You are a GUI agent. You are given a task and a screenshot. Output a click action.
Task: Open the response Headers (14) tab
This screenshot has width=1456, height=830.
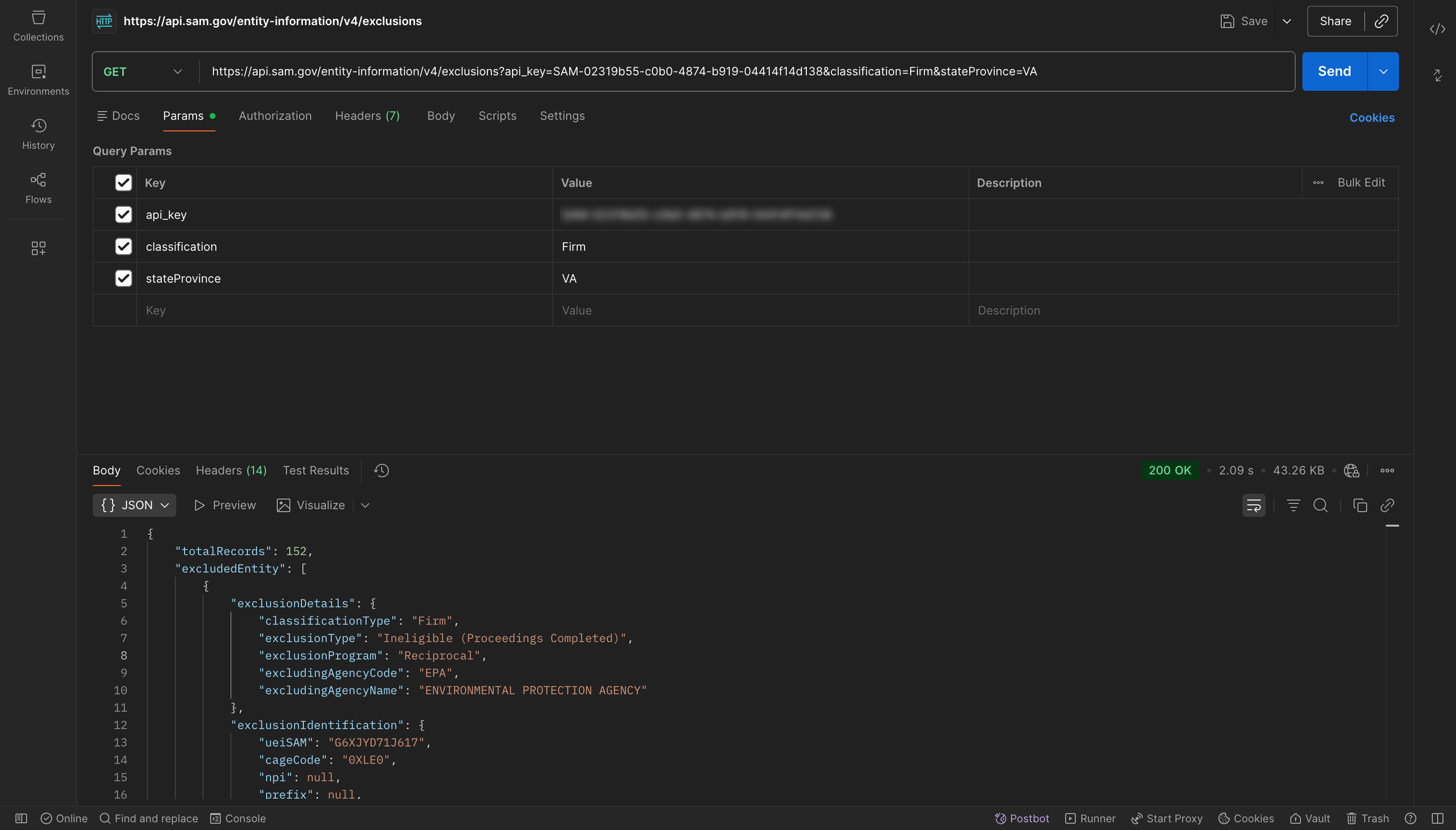231,470
